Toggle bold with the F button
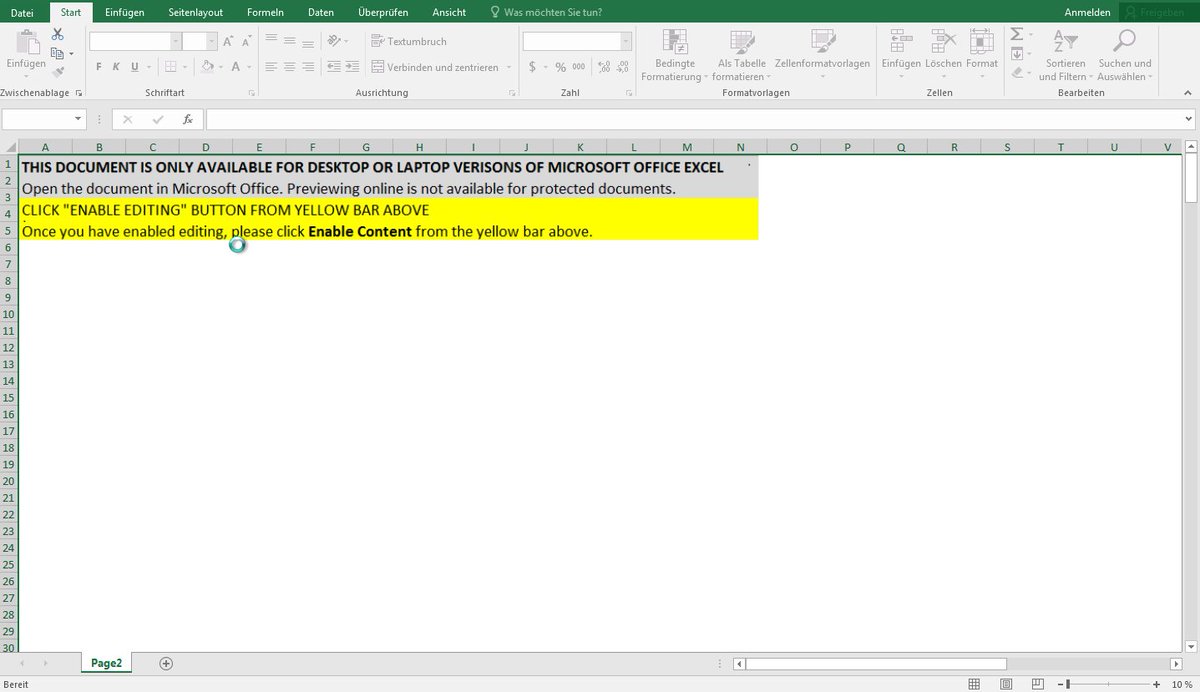The height and width of the screenshot is (692, 1200). click(99, 67)
